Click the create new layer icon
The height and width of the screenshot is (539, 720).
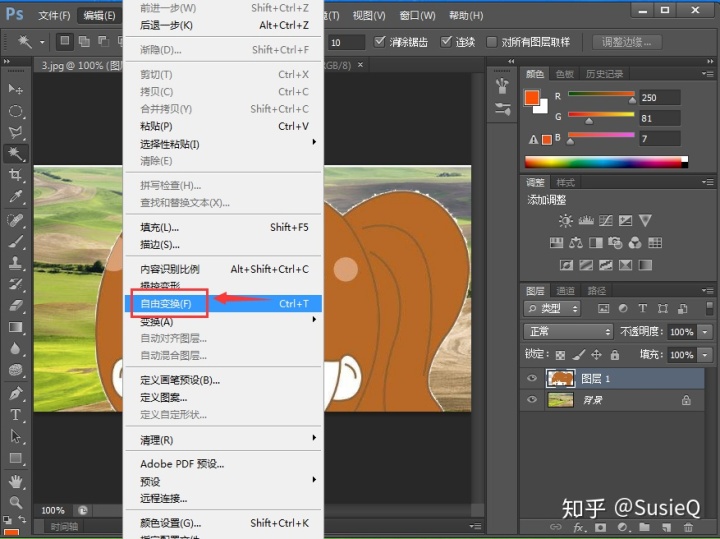[666, 527]
